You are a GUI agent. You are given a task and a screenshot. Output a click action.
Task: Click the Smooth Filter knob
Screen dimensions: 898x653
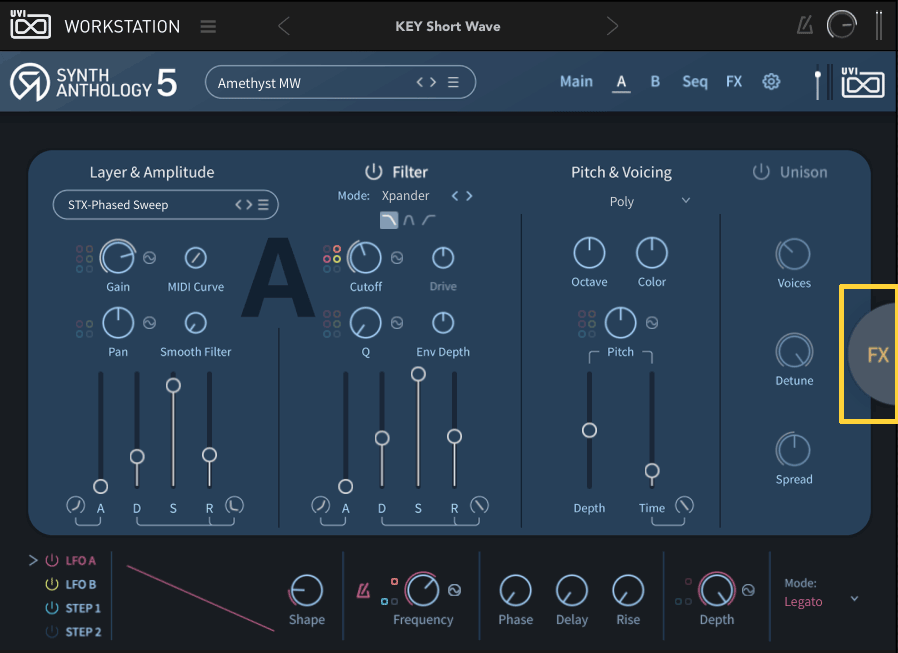[x=195, y=323]
